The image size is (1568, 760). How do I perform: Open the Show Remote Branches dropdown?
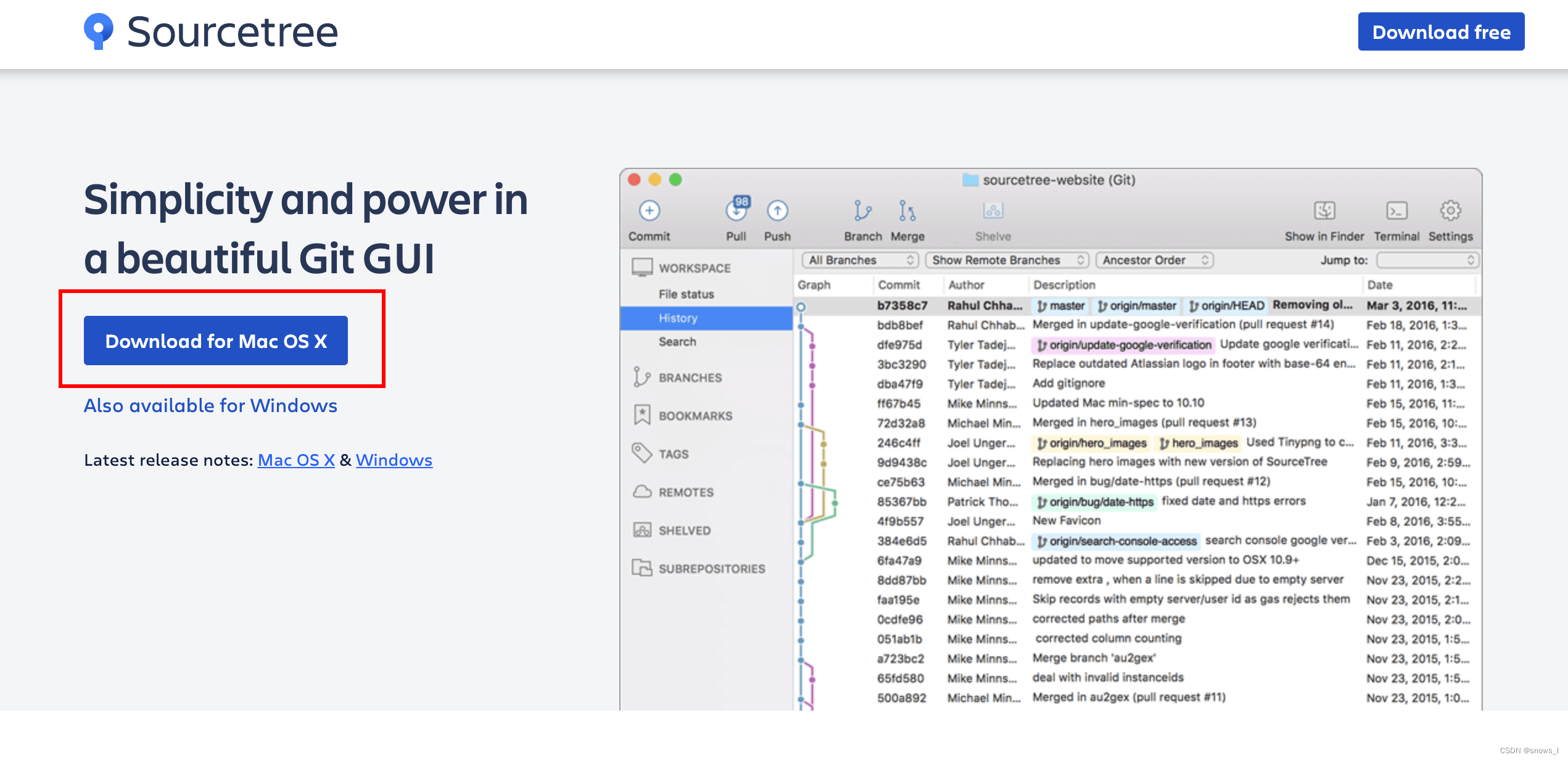coord(1008,260)
